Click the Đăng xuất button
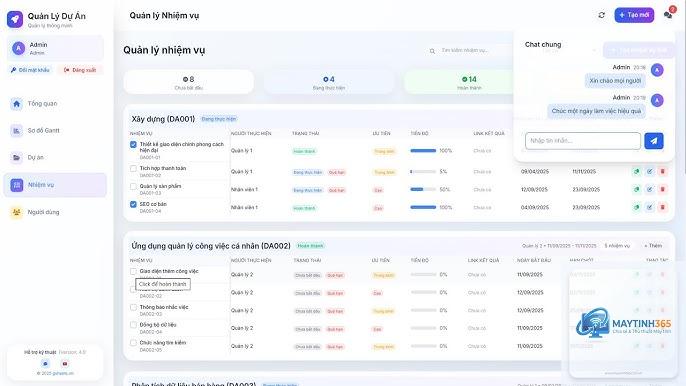Viewport: 686px width, 386px height. click(80, 70)
